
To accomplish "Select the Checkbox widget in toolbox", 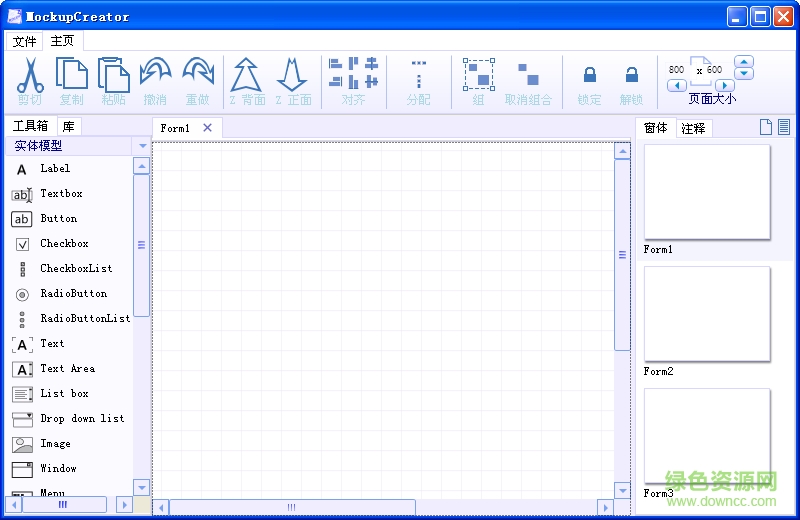I will point(64,244).
